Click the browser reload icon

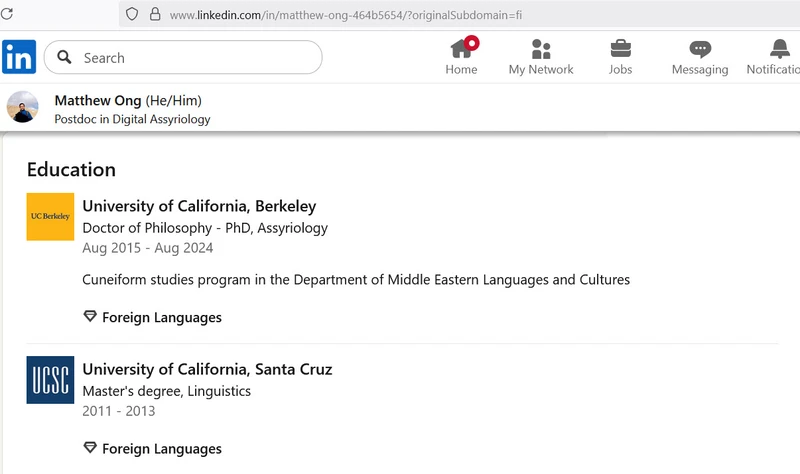(x=8, y=14)
